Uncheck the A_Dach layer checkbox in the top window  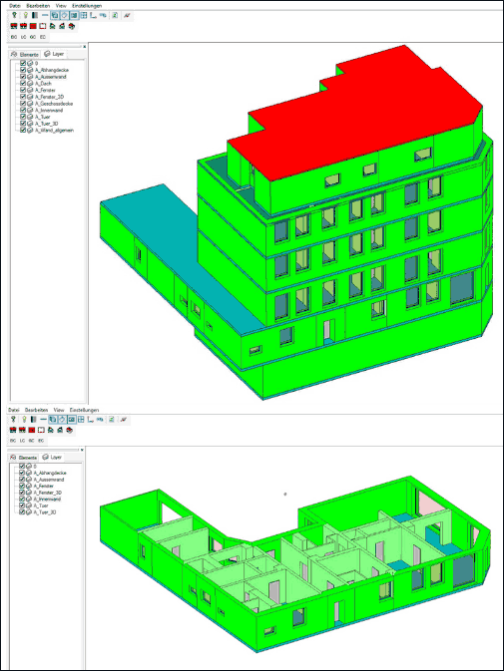click(23, 83)
